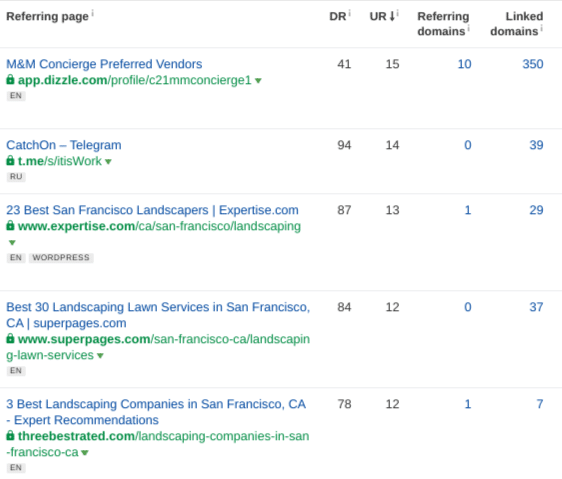Click the info icon next to UR header
Viewport: 562px width, 479px height.
[397, 13]
